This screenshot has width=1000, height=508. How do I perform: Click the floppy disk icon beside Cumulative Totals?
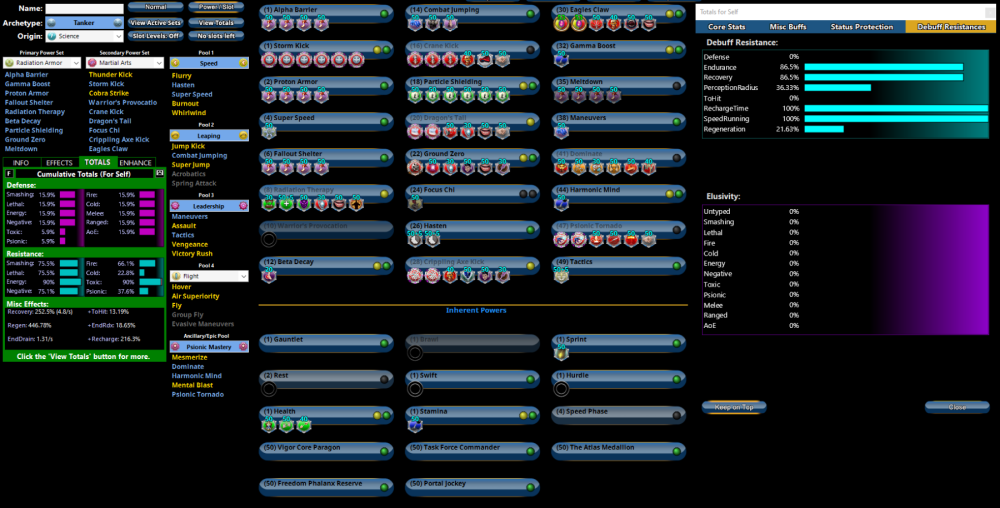coord(160,173)
